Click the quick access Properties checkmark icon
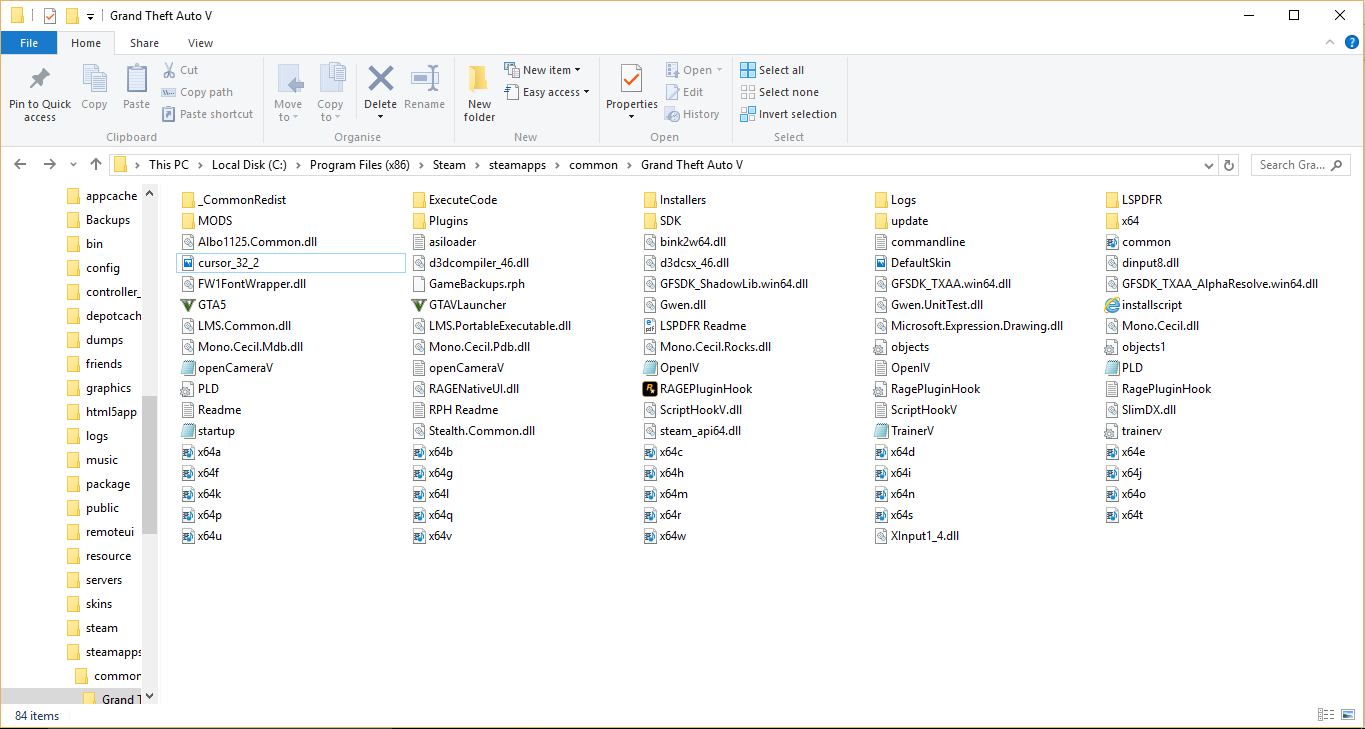This screenshot has width=1365, height=729. tap(50, 16)
